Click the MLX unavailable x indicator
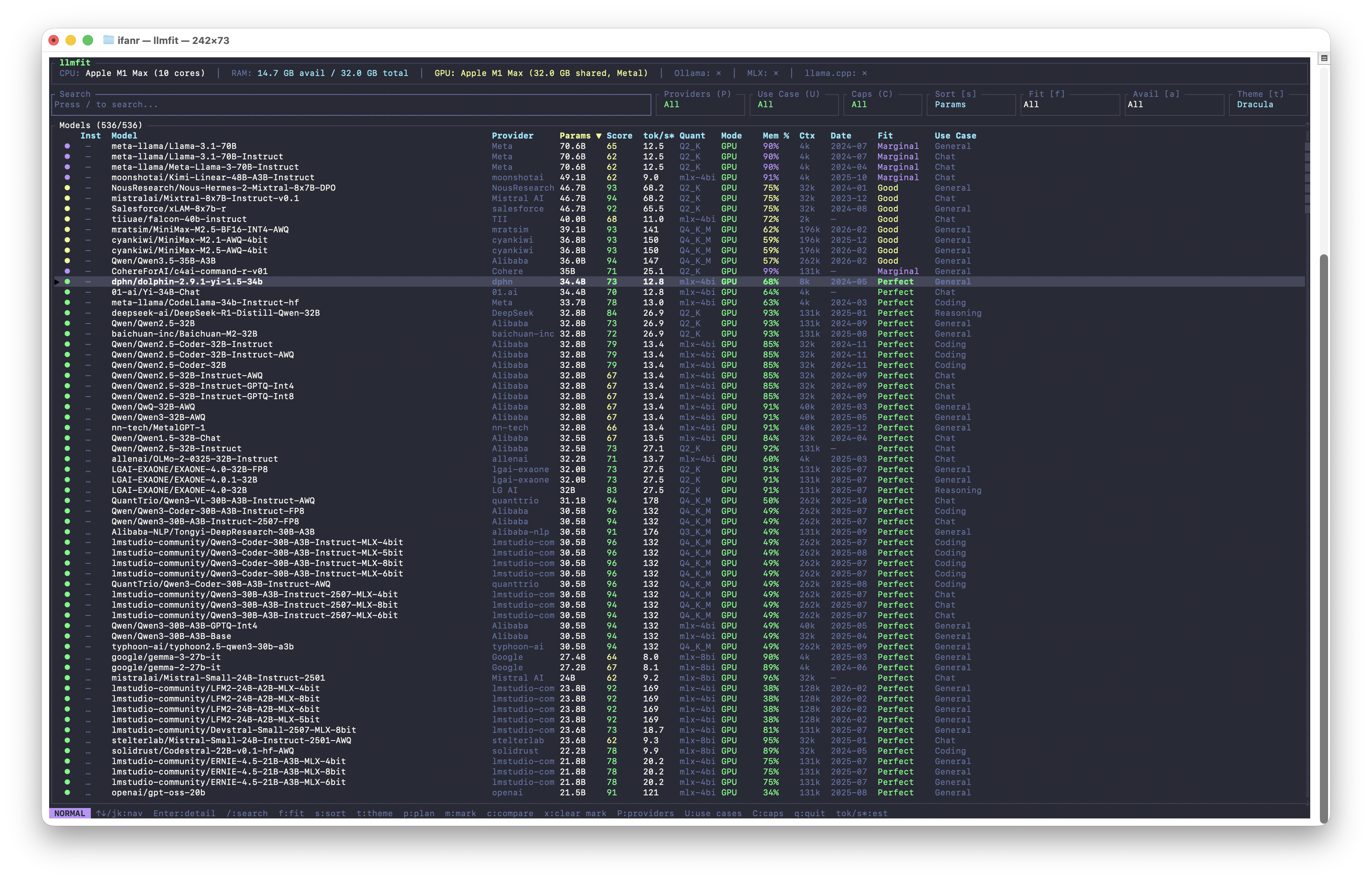This screenshot has width=1372, height=881. tap(775, 73)
